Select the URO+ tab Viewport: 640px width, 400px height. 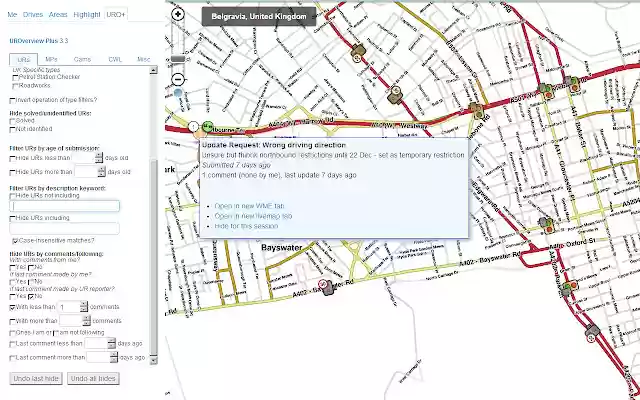[x=116, y=14]
